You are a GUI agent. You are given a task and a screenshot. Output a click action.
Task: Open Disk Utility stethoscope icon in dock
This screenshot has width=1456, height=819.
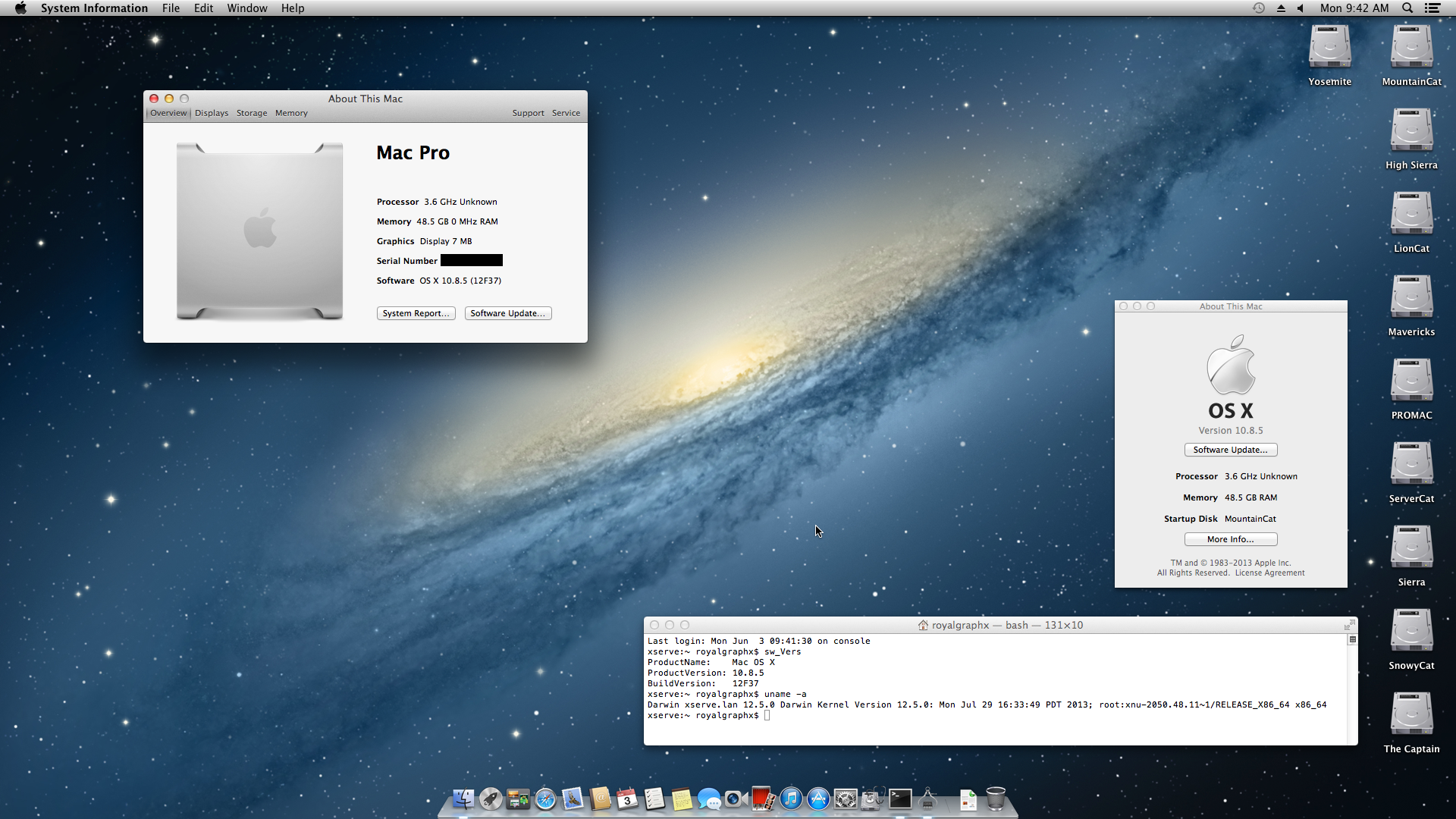tap(873, 799)
